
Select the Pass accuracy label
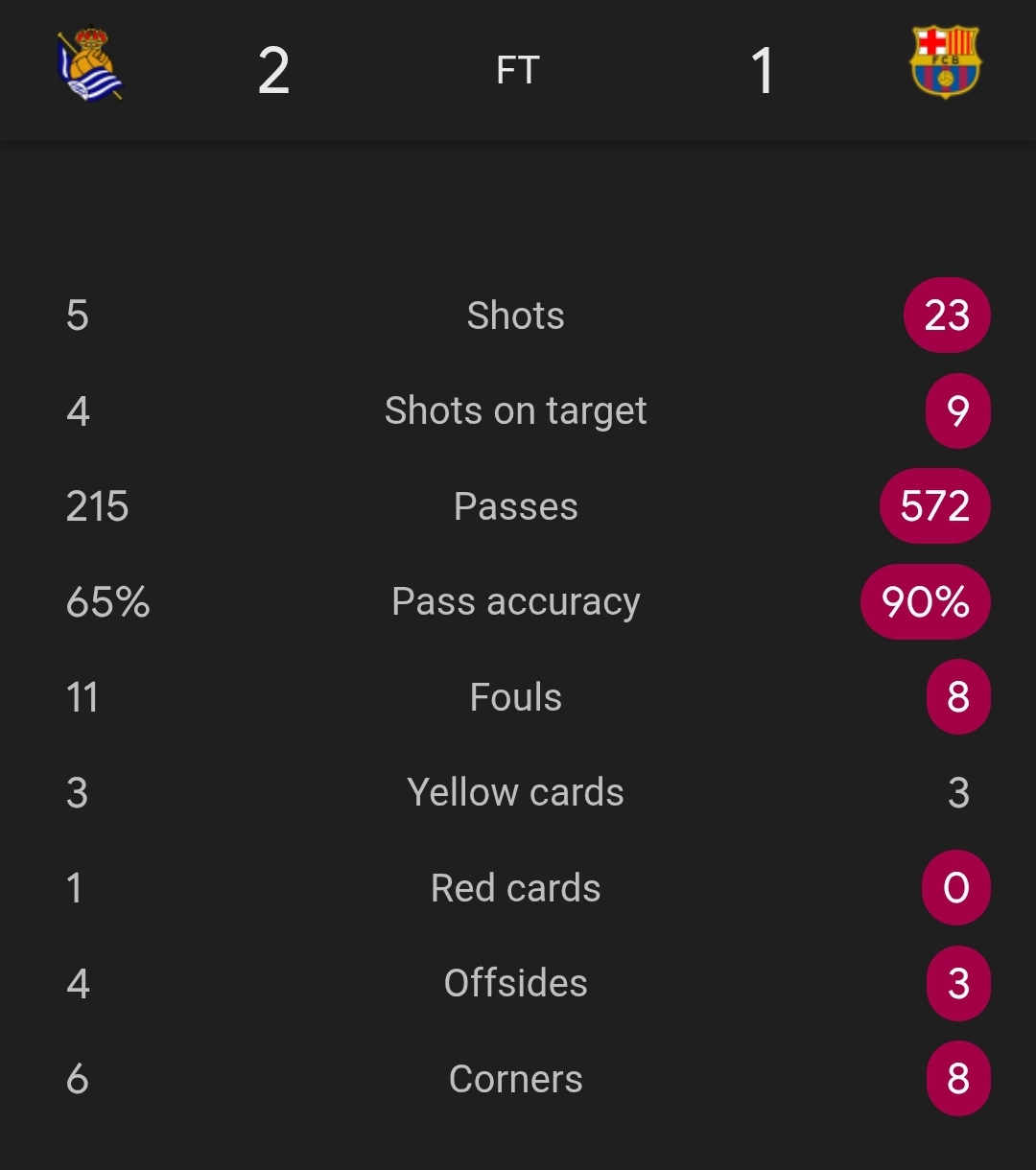point(516,602)
